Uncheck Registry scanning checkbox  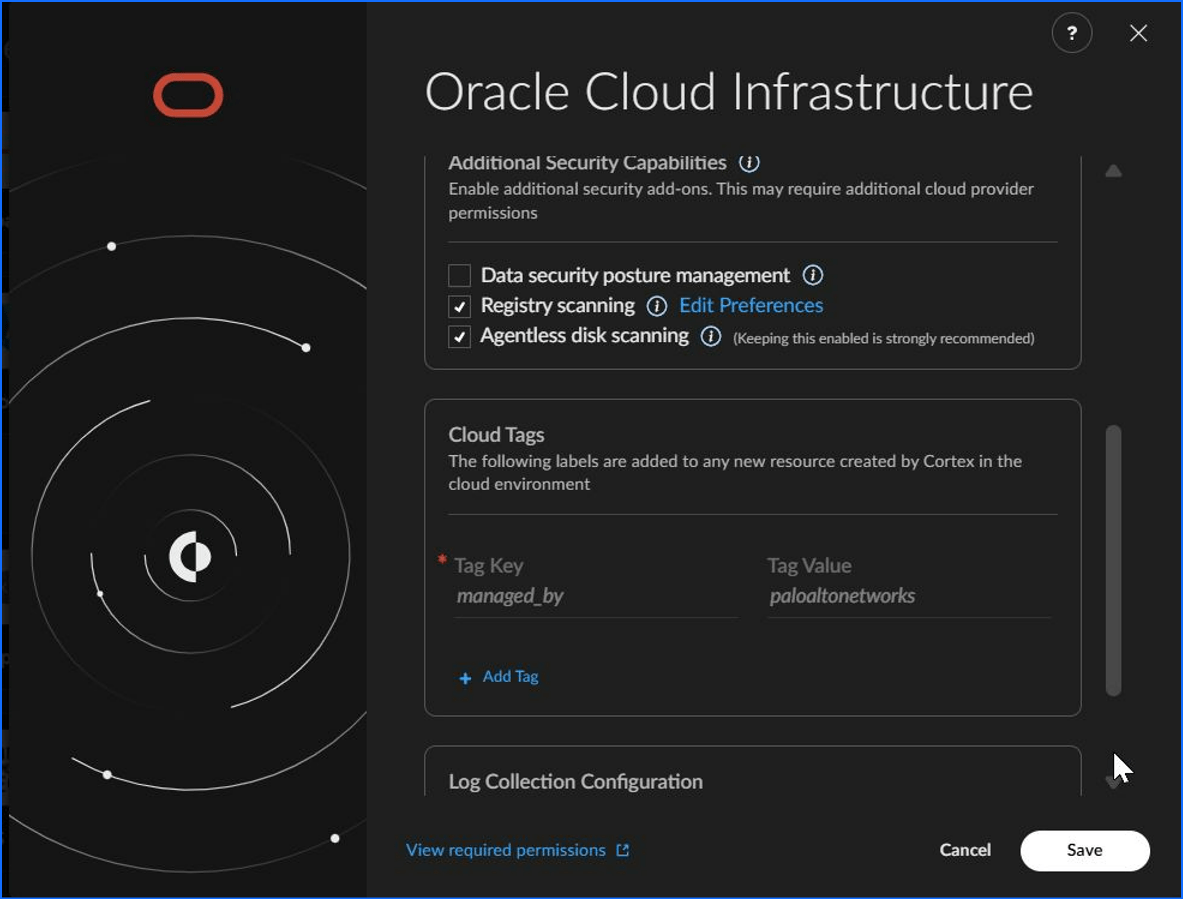[459, 306]
